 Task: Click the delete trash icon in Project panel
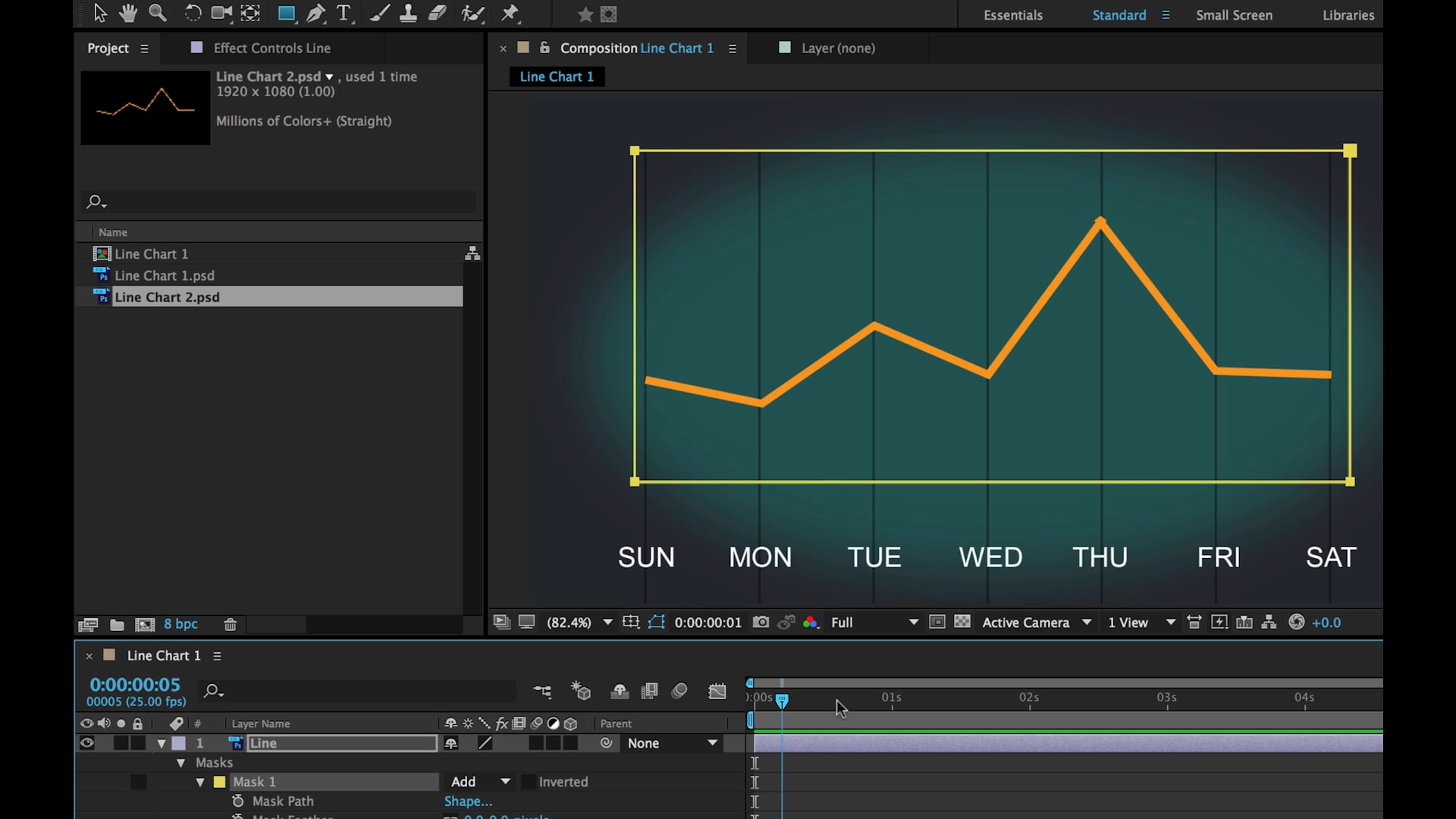point(231,624)
